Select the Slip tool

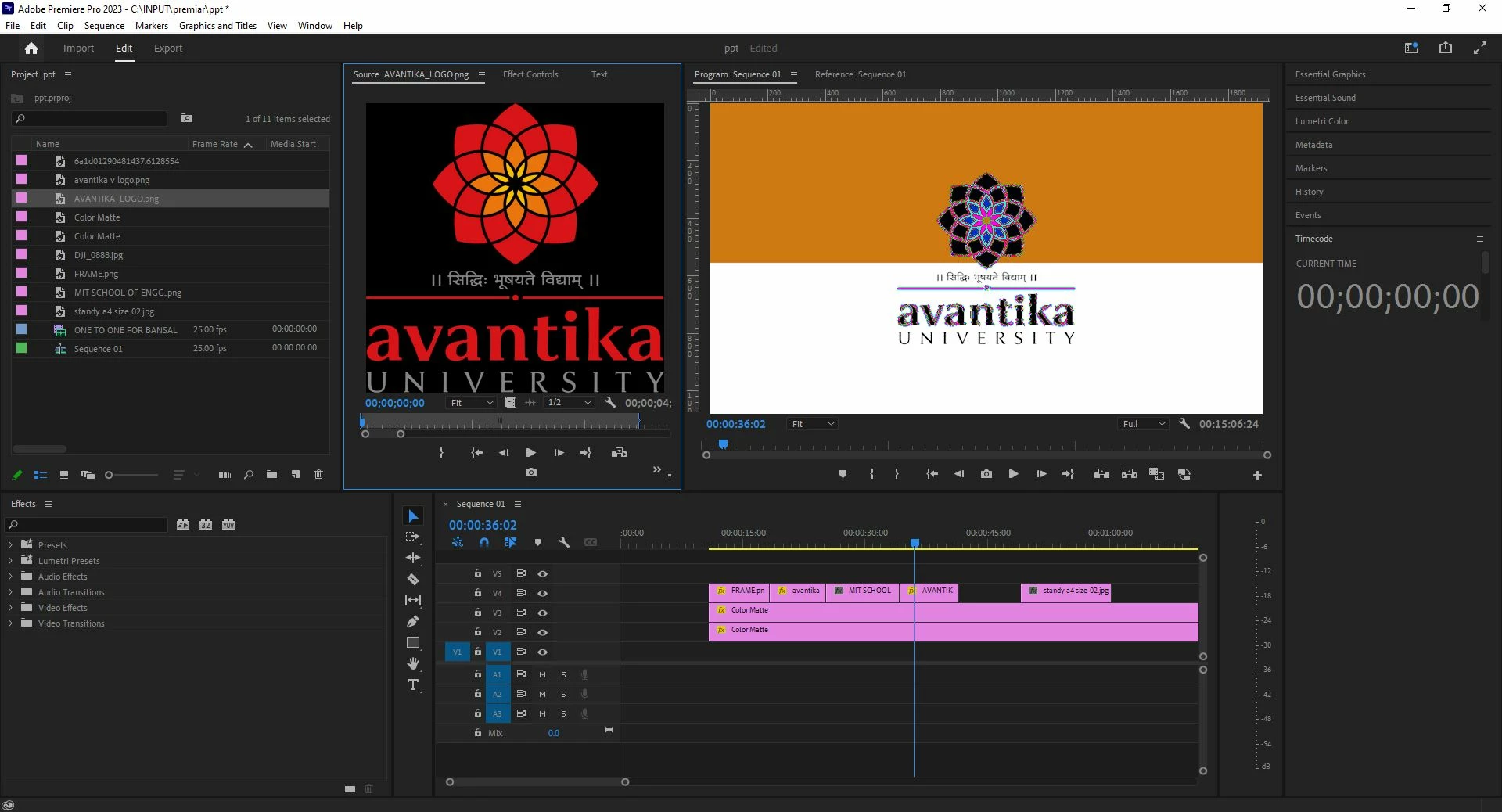(x=413, y=600)
